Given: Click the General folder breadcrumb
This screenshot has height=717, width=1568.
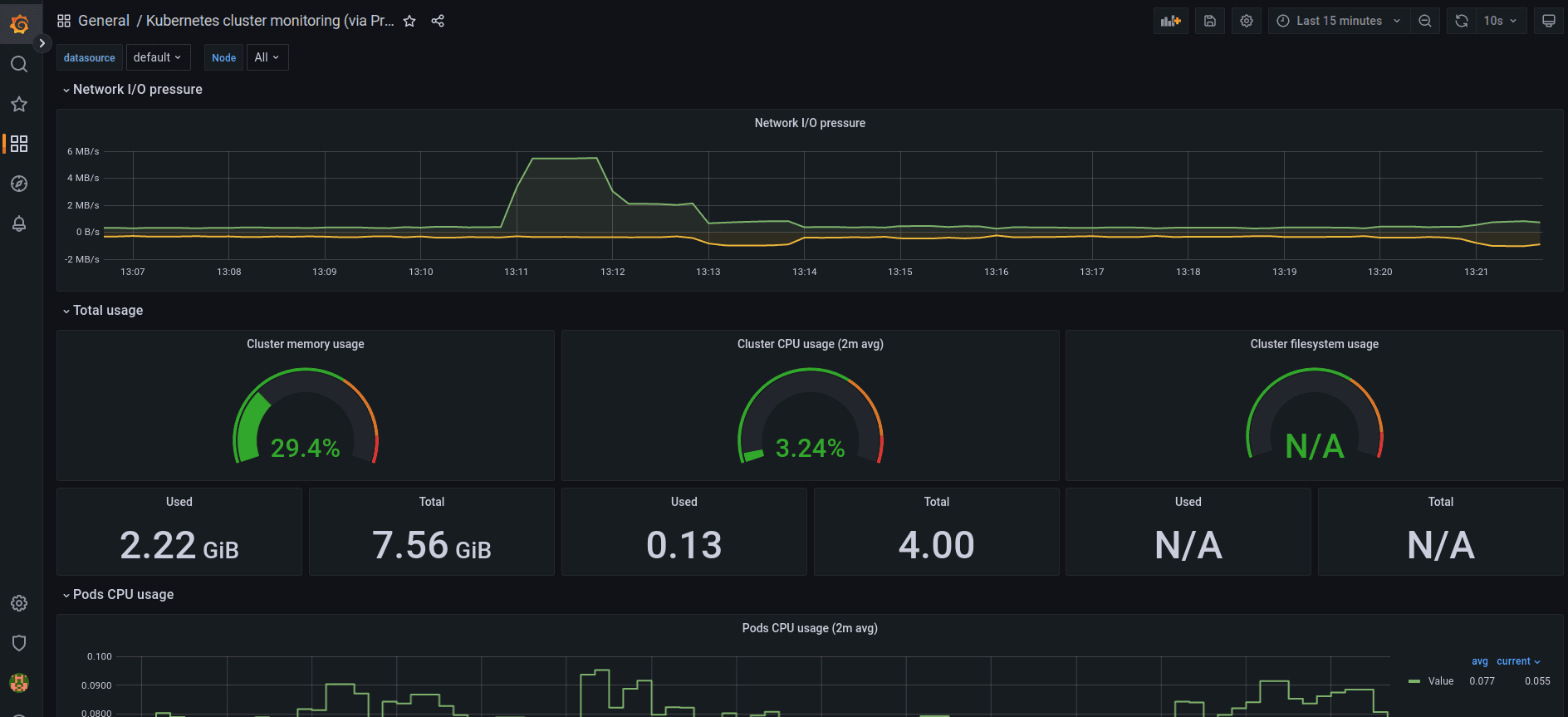Looking at the screenshot, I should [x=104, y=21].
